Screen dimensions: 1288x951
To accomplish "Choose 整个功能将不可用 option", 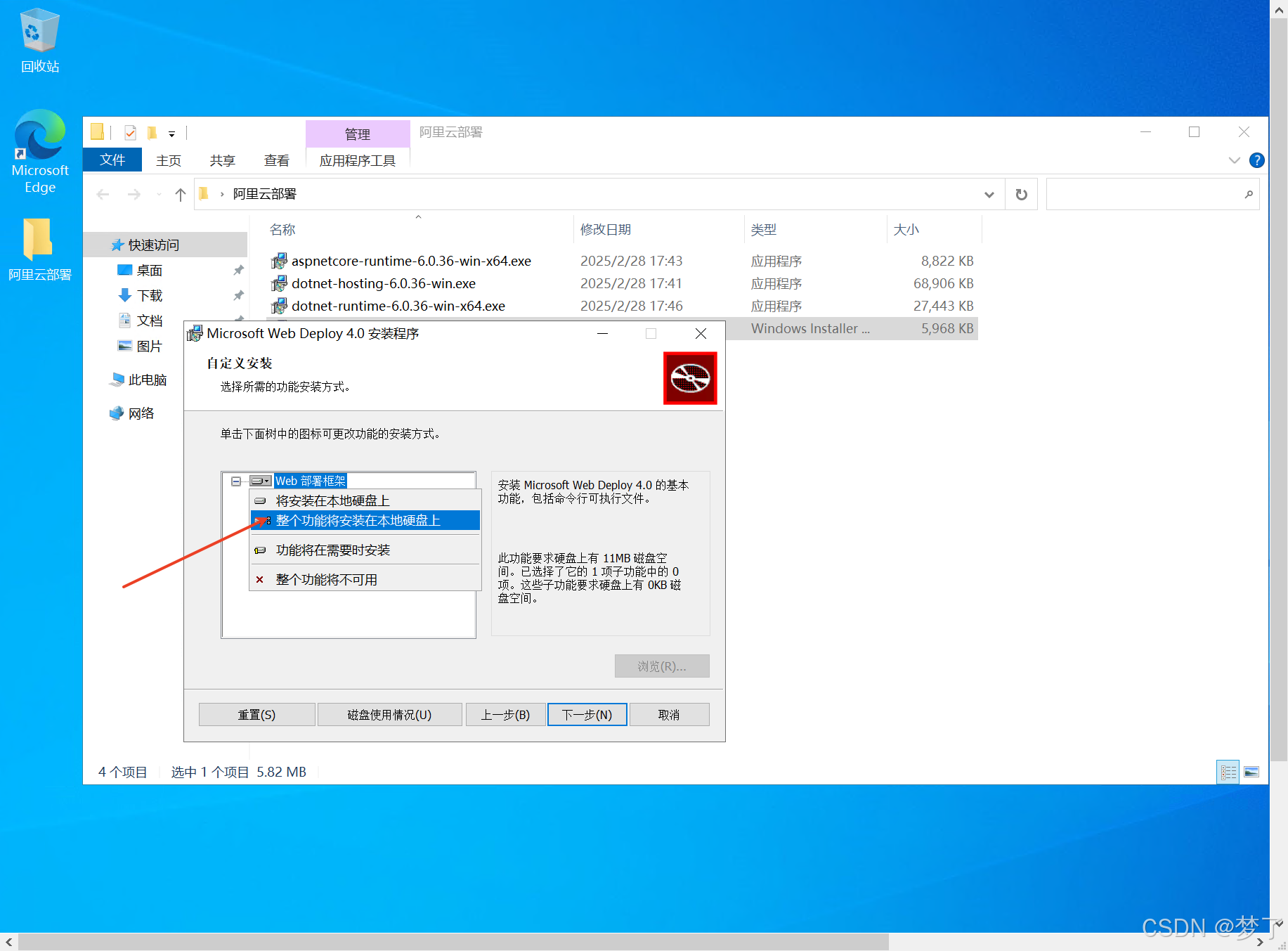I will pyautogui.click(x=365, y=579).
